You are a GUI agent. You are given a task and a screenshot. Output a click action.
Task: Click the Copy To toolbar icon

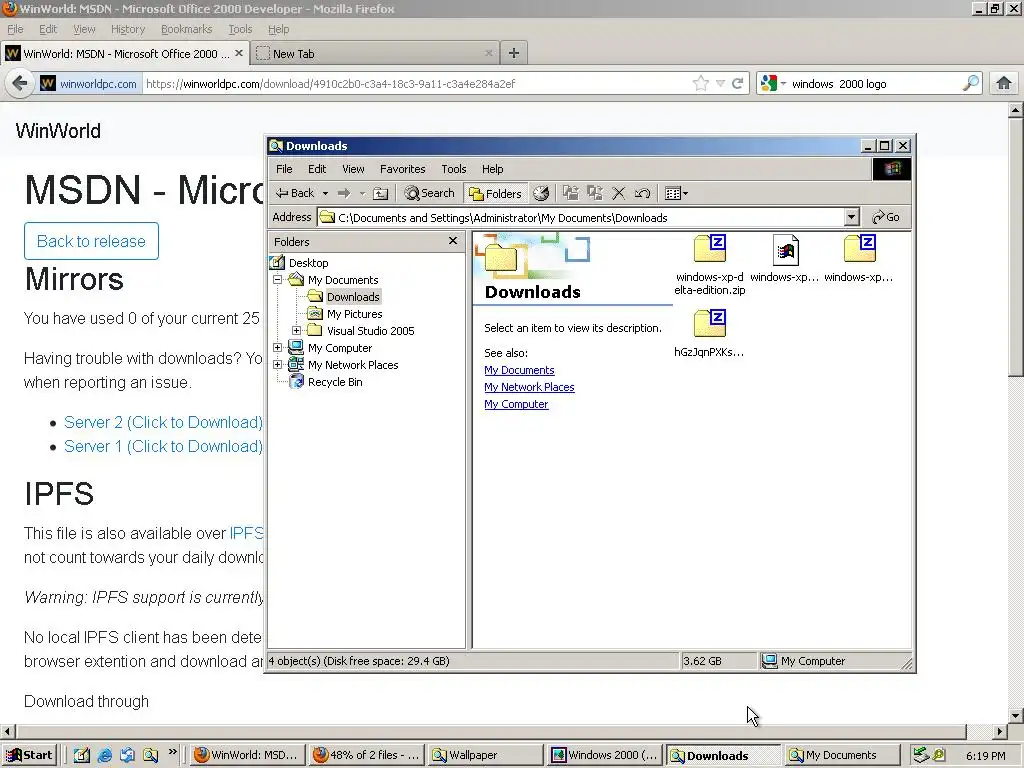tap(595, 193)
